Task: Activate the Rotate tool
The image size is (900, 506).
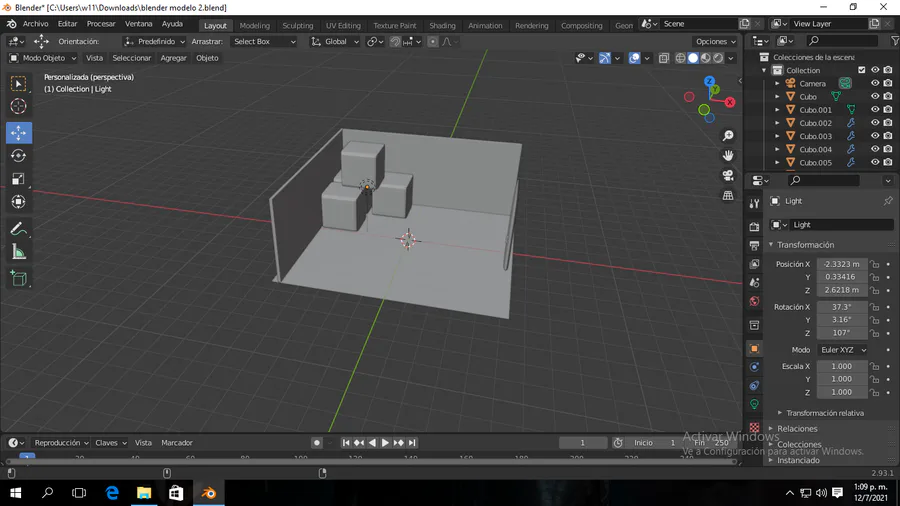Action: pyautogui.click(x=18, y=155)
